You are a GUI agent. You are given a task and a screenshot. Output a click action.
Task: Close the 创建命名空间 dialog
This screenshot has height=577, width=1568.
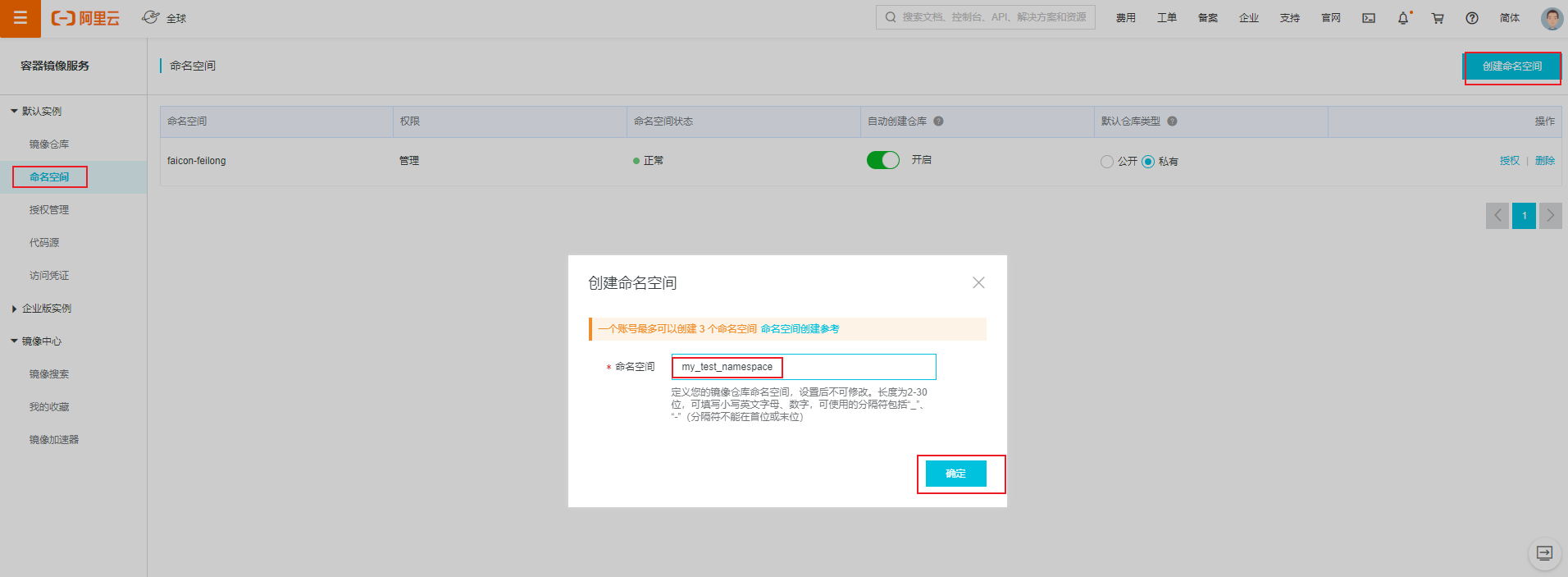[x=978, y=282]
